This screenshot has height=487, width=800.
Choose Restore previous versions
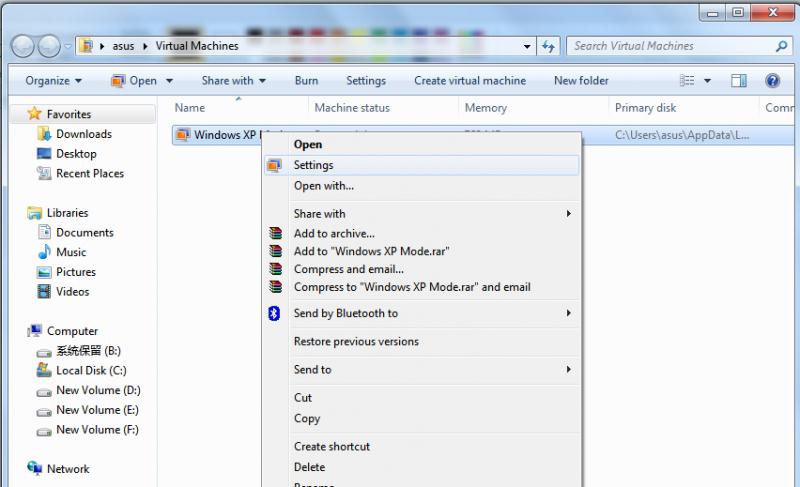(421, 342)
